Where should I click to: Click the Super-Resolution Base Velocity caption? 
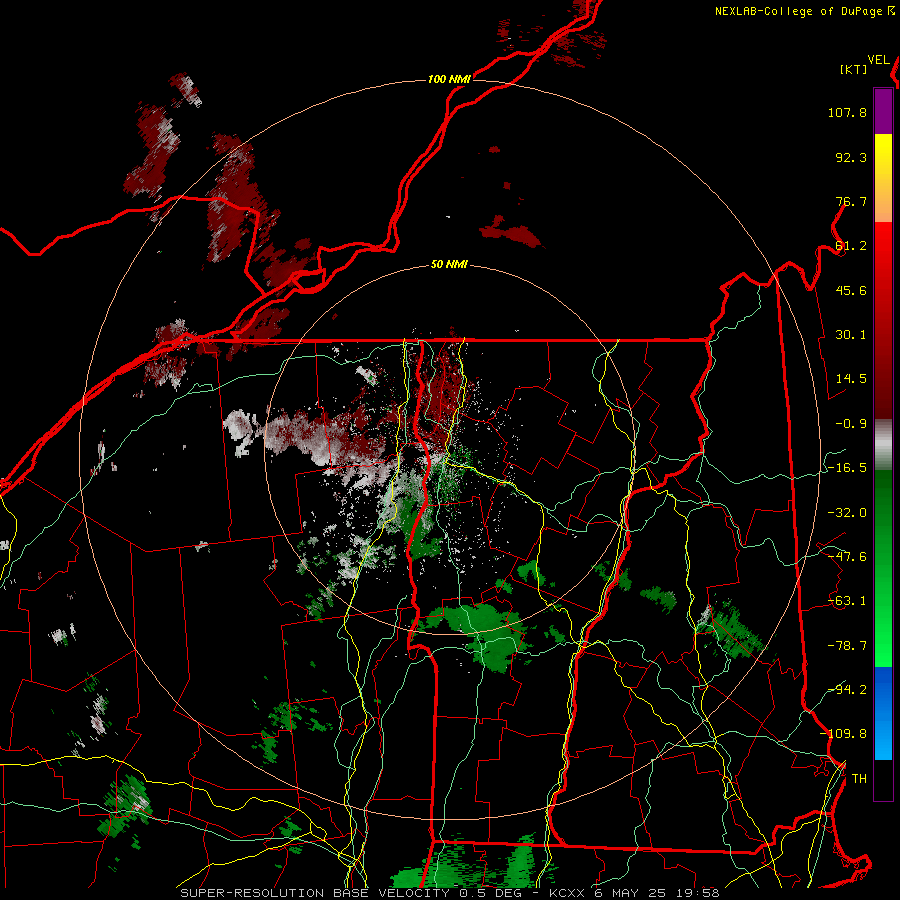449,893
